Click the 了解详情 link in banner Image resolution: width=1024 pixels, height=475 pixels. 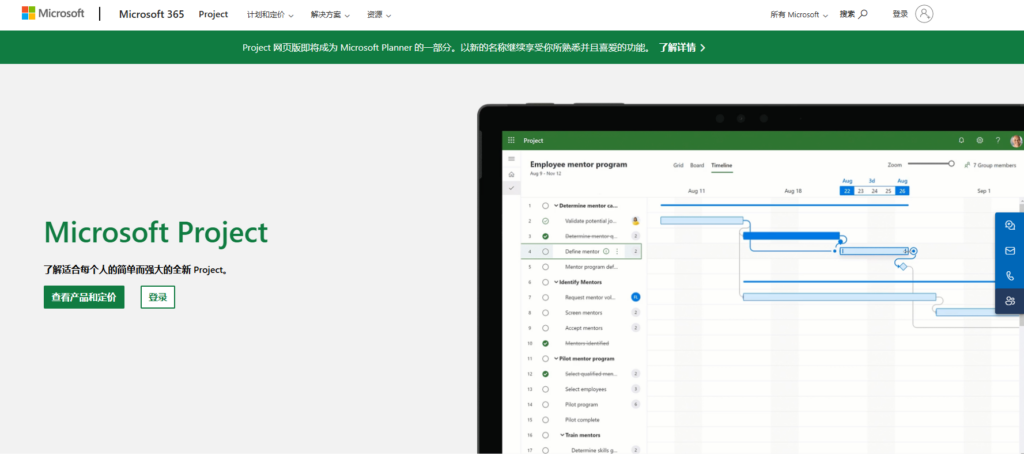pos(682,47)
